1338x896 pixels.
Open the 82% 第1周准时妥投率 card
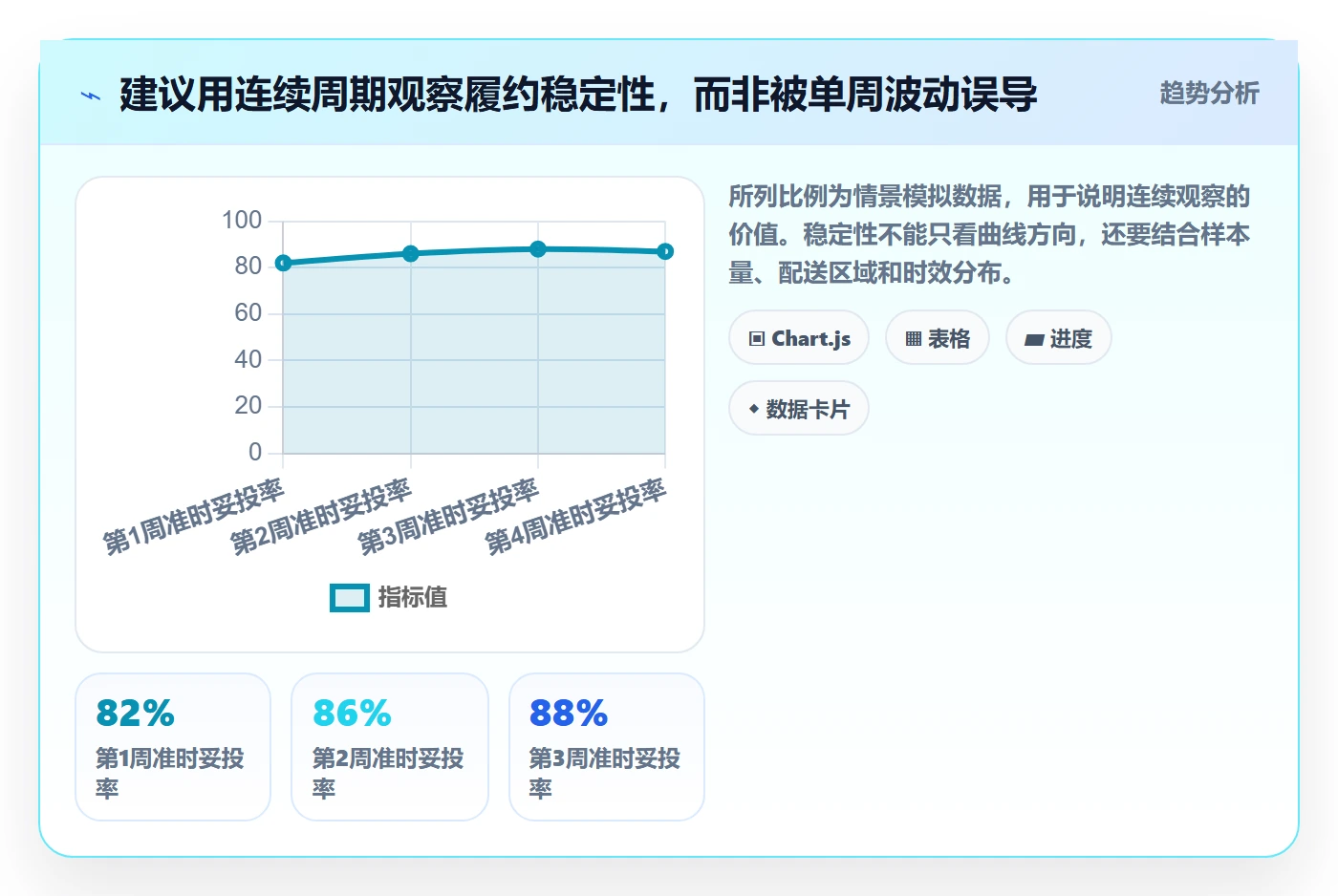pos(173,747)
